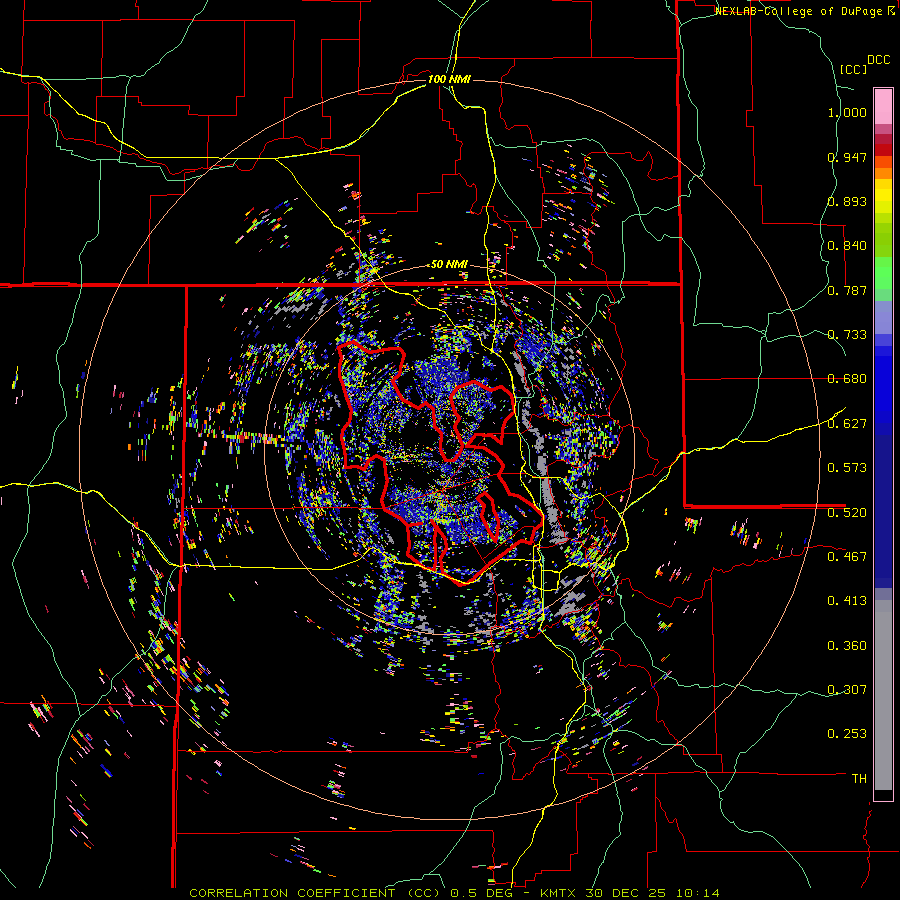Click the 0.627 value on the scale
Screen dimensions: 900x900
pos(847,424)
